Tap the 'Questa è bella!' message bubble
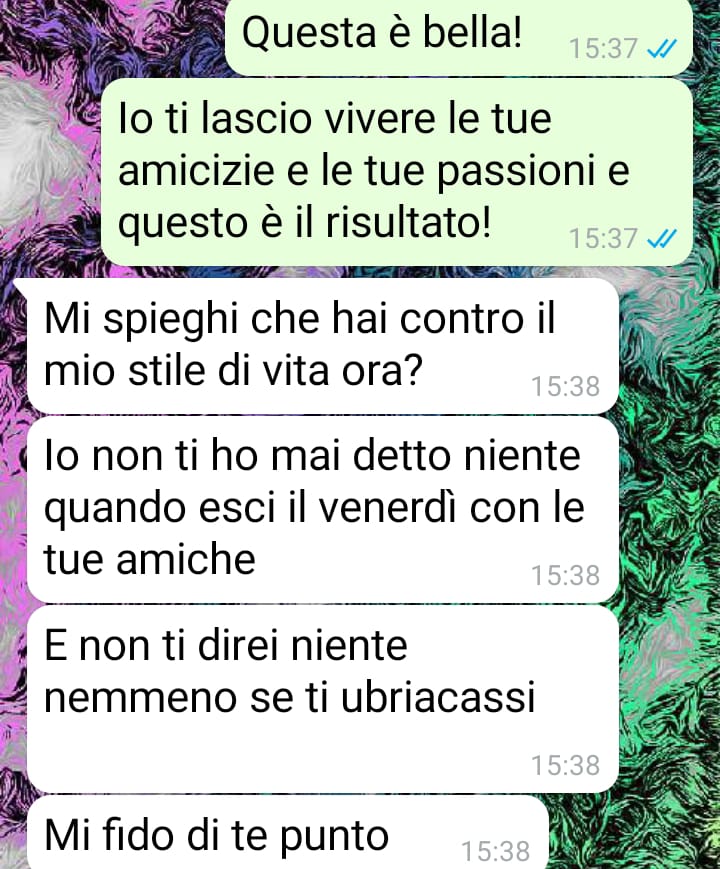This screenshot has width=720, height=869. pos(459,37)
